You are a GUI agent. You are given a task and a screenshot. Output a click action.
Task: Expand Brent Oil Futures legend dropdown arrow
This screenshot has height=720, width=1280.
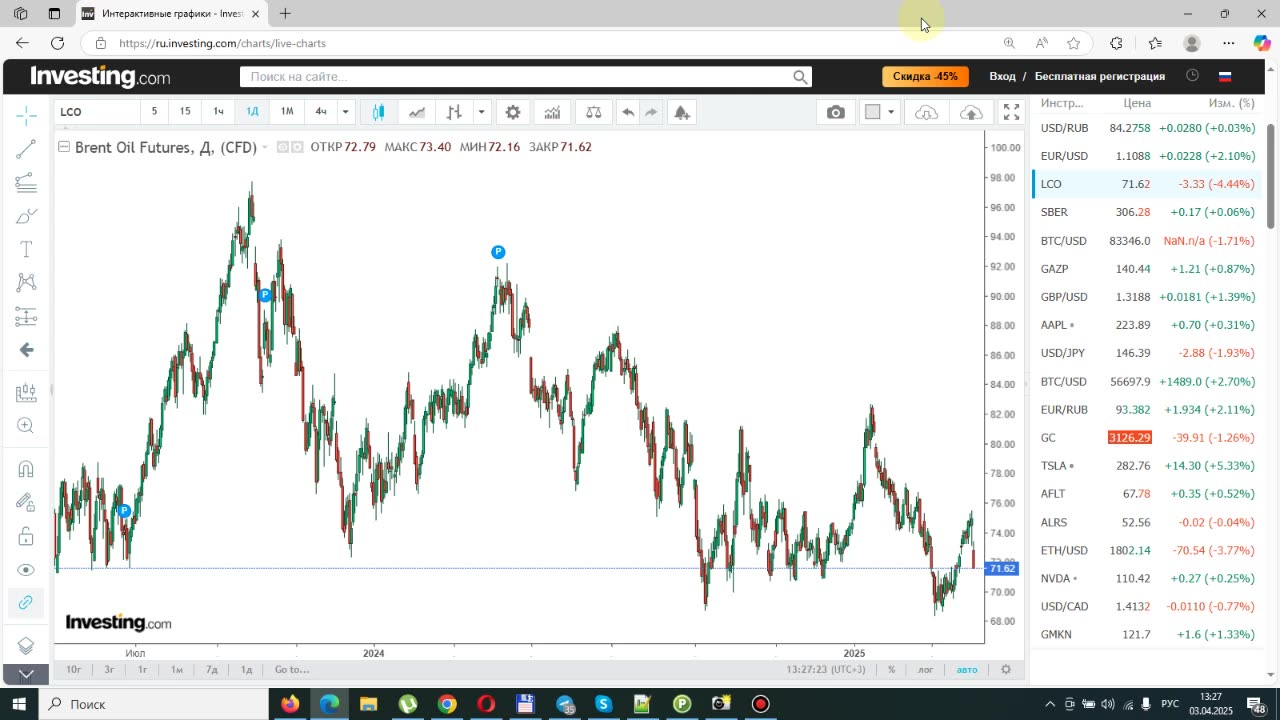coord(265,147)
